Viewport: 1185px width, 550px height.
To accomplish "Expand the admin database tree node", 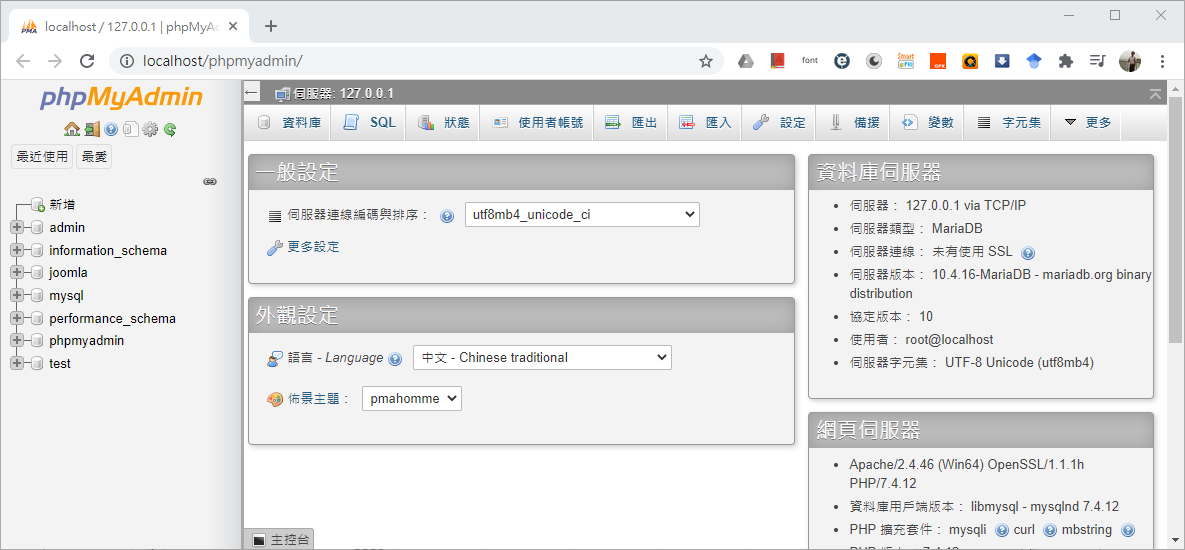I will pos(17,227).
